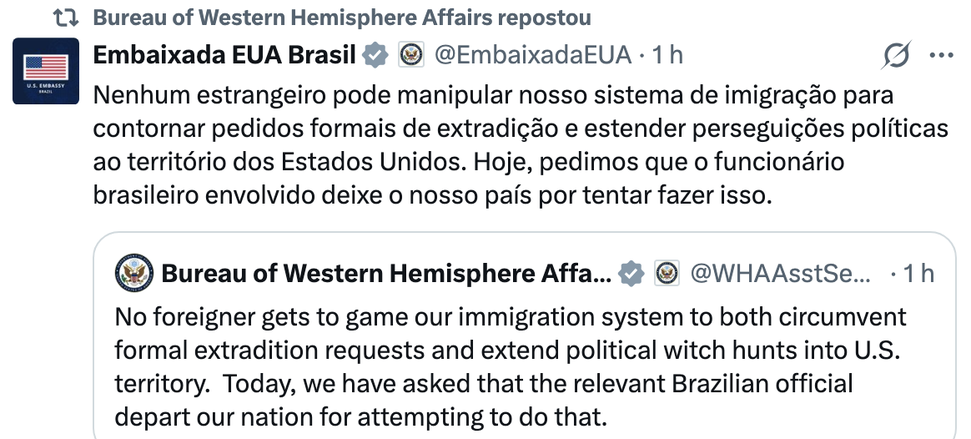
Task: Click the quoted post's '1 h' timestamp
Action: pos(918,273)
